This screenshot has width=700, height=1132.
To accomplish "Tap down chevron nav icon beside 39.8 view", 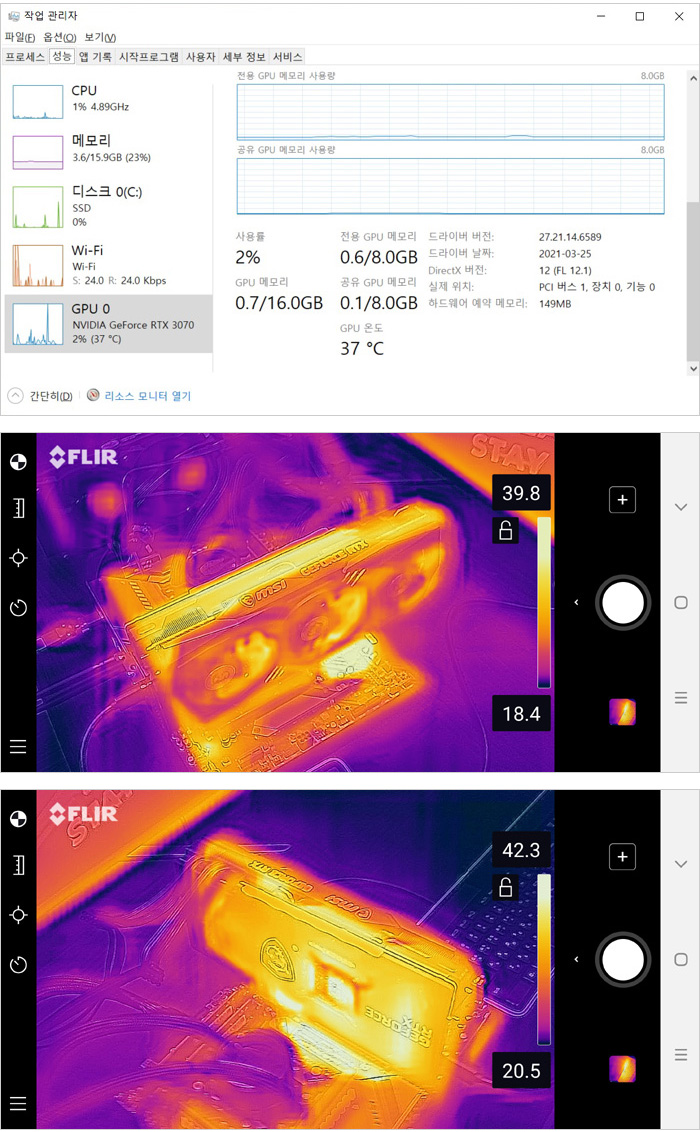I will point(681,507).
